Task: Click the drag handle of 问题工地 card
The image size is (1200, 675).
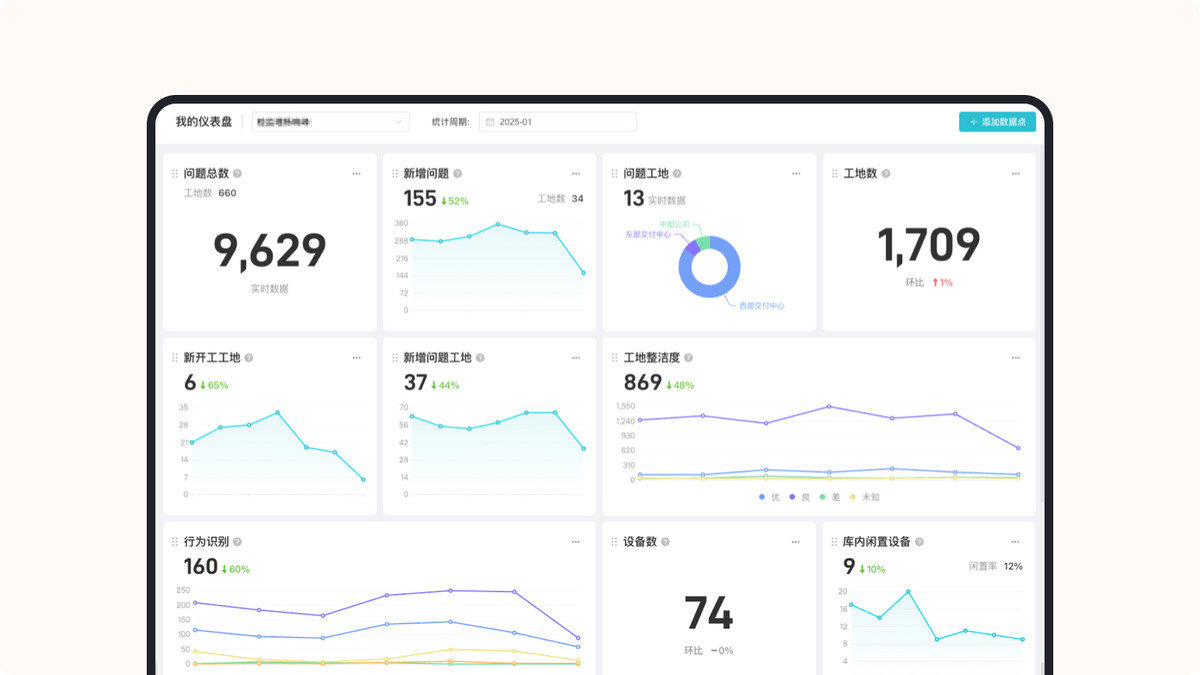Action: (x=615, y=173)
